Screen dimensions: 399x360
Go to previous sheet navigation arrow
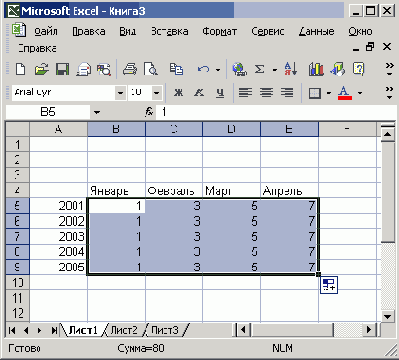pos(26,330)
